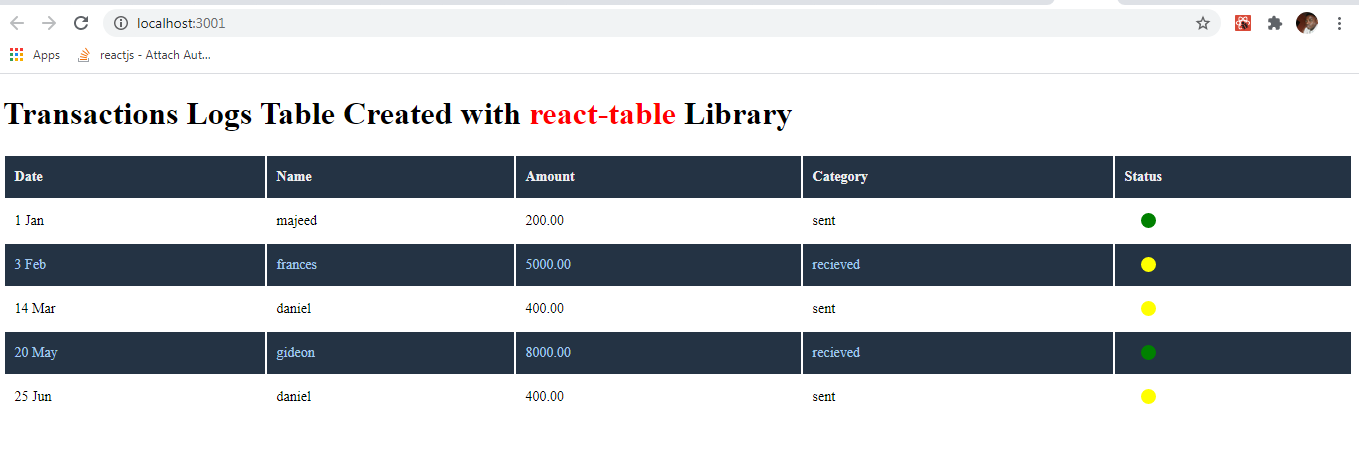Click the yellow status dot in 14 Mar row

(x=1148, y=309)
